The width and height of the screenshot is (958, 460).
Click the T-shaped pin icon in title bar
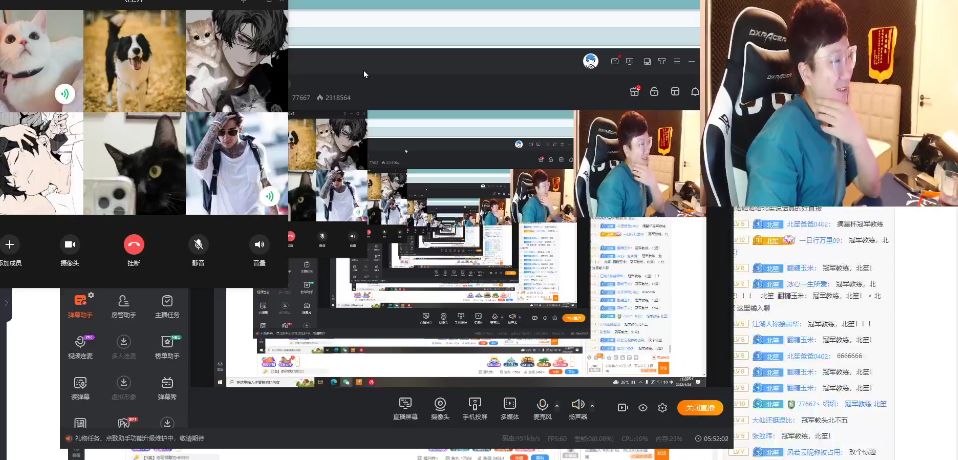click(x=661, y=61)
